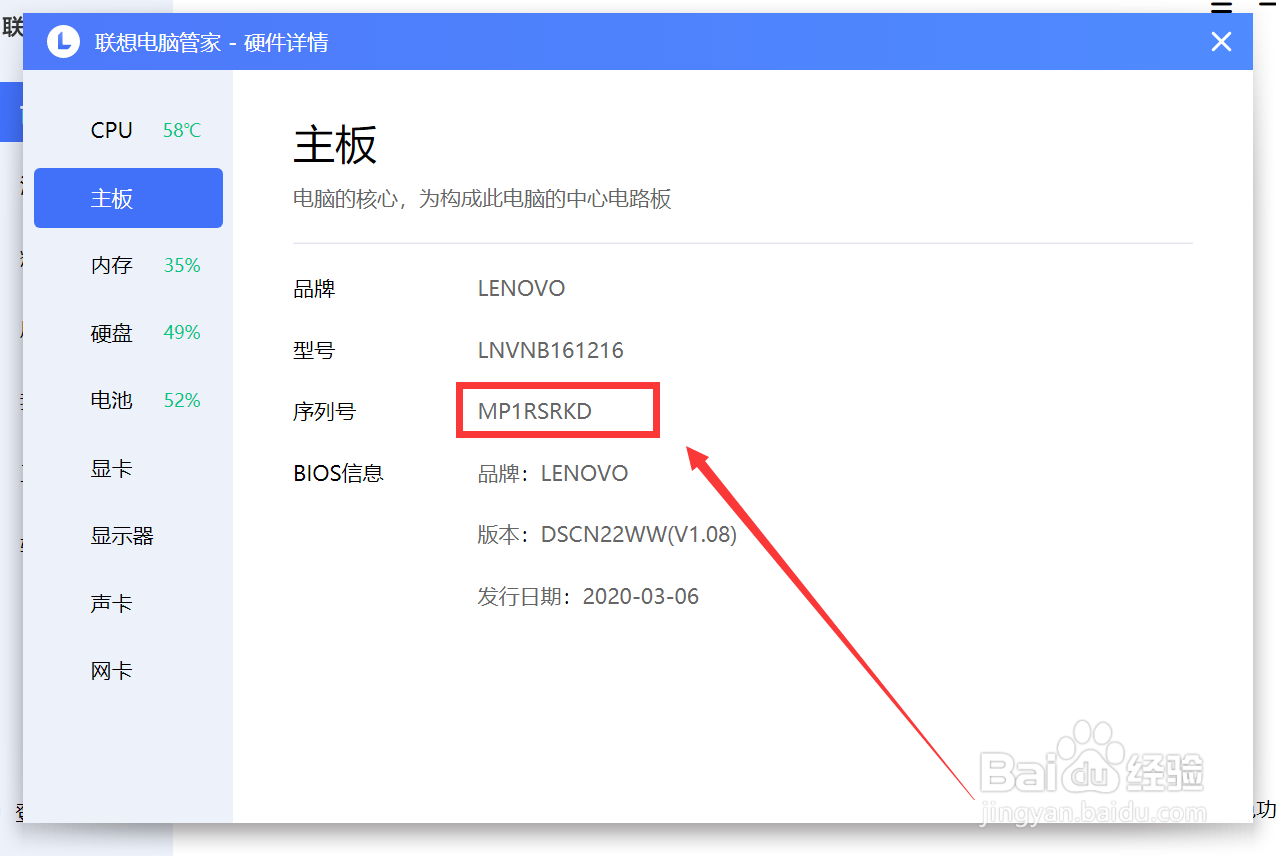Open the 网卡 network card section

coord(128,671)
